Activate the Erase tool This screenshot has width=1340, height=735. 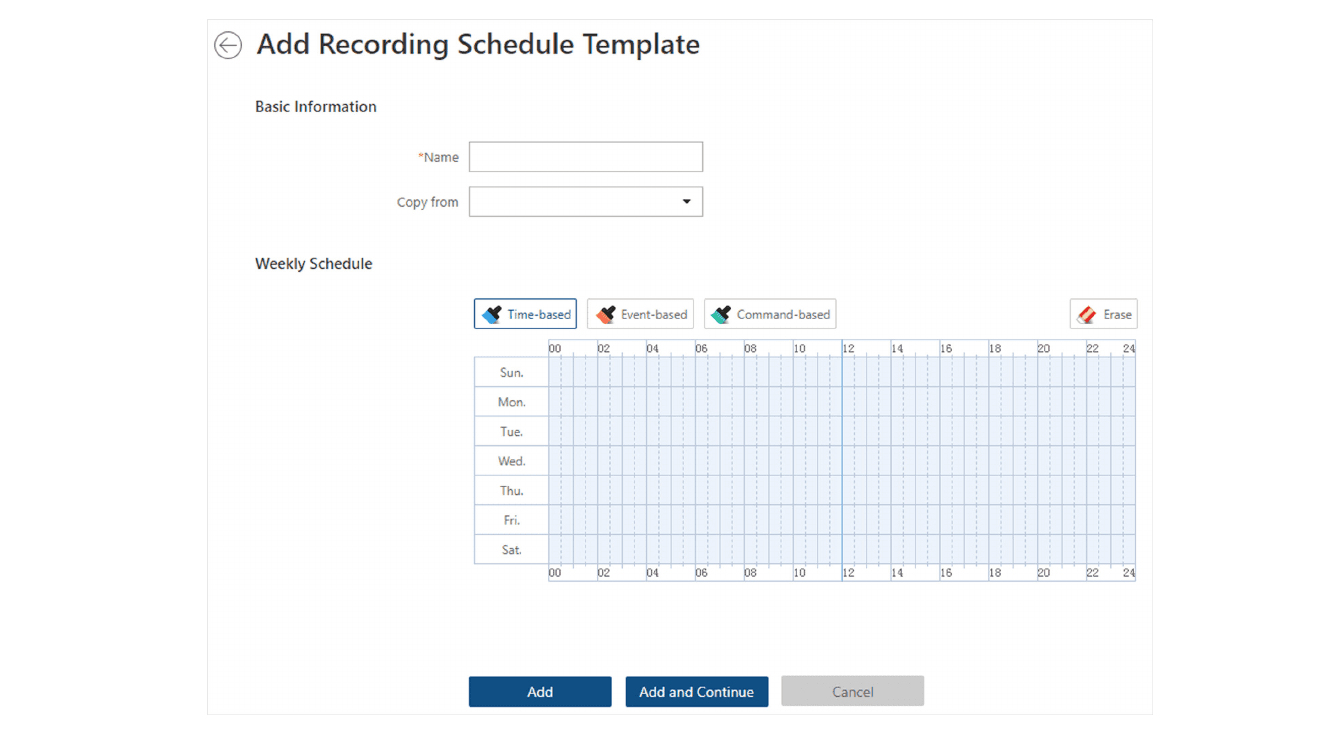click(1103, 314)
